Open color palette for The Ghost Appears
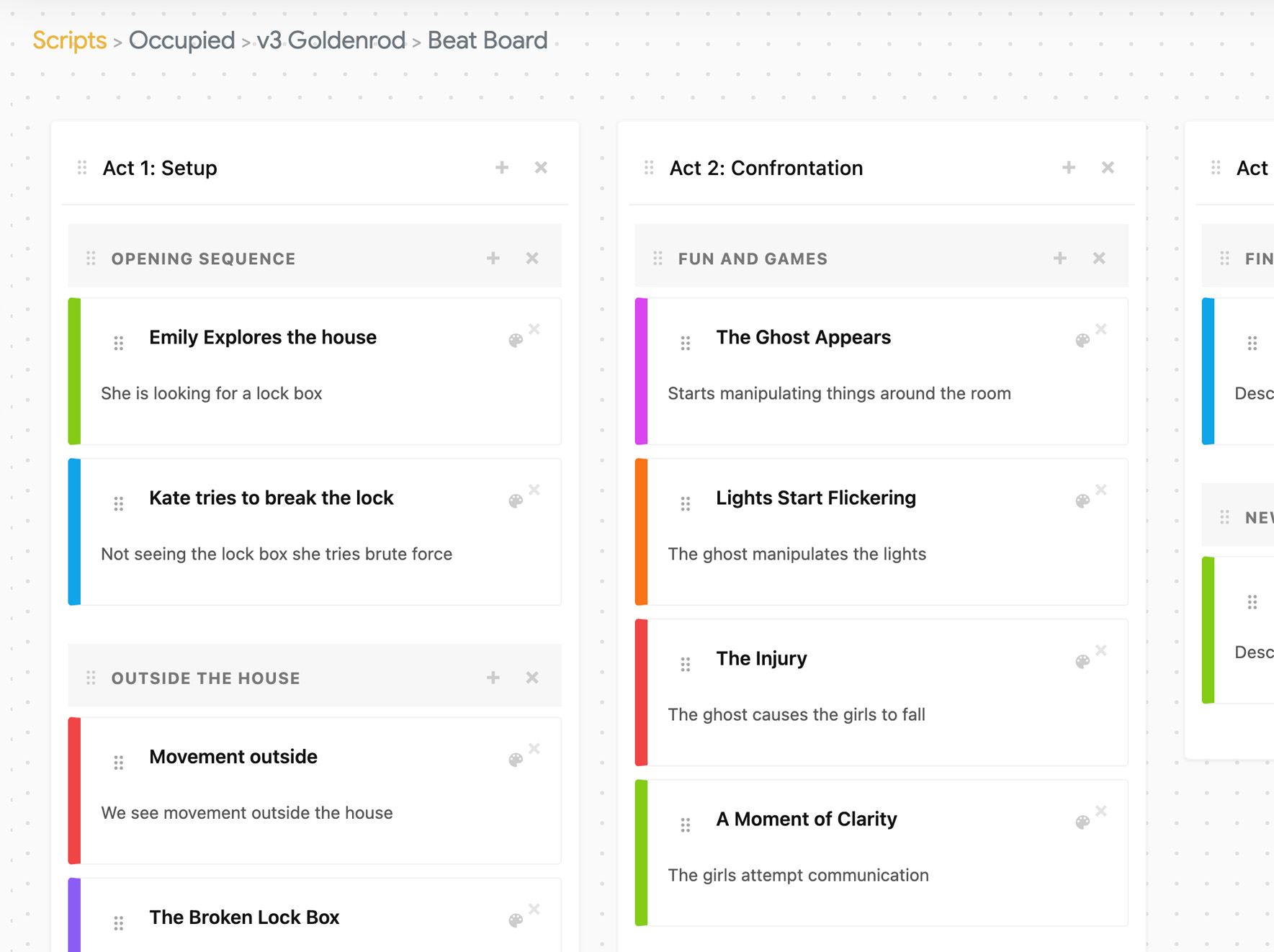This screenshot has height=952, width=1274. (x=1082, y=341)
